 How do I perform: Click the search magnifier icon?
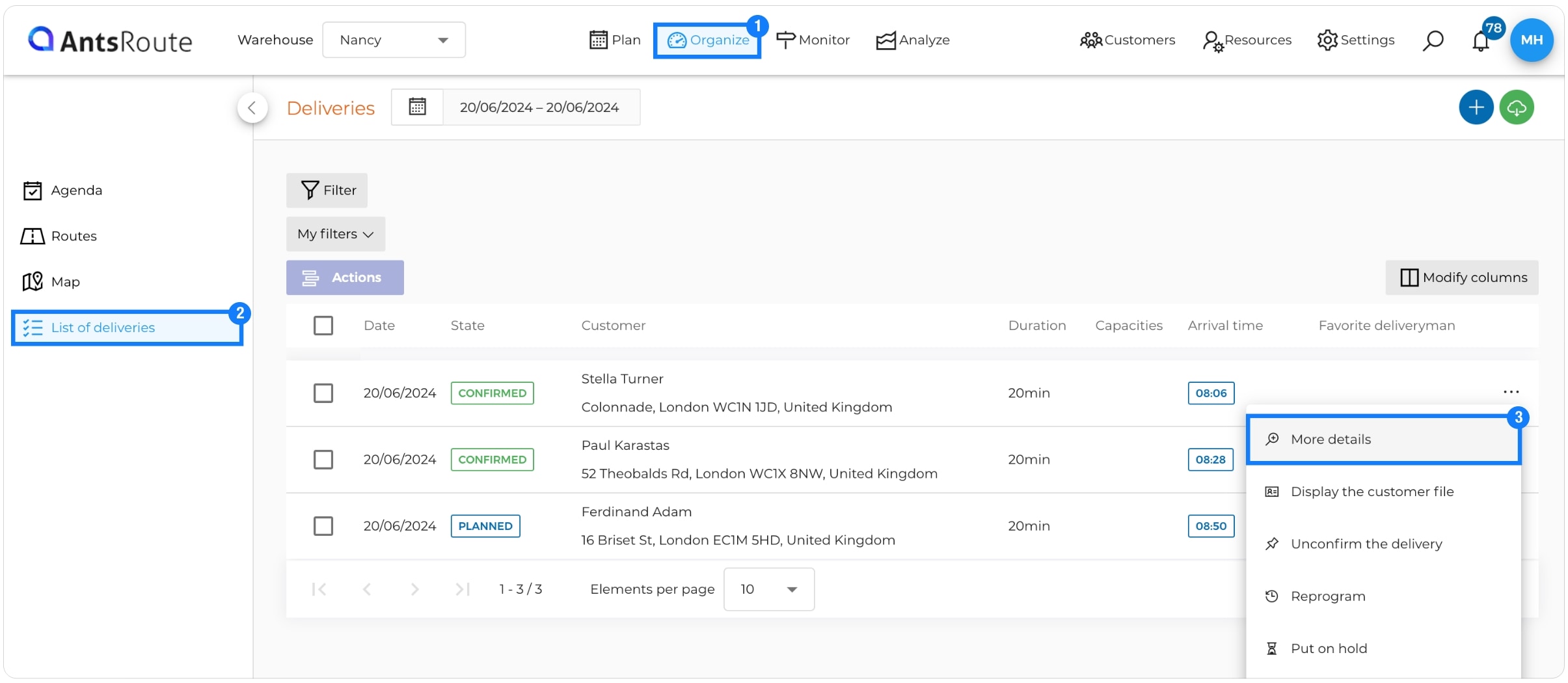pos(1433,40)
